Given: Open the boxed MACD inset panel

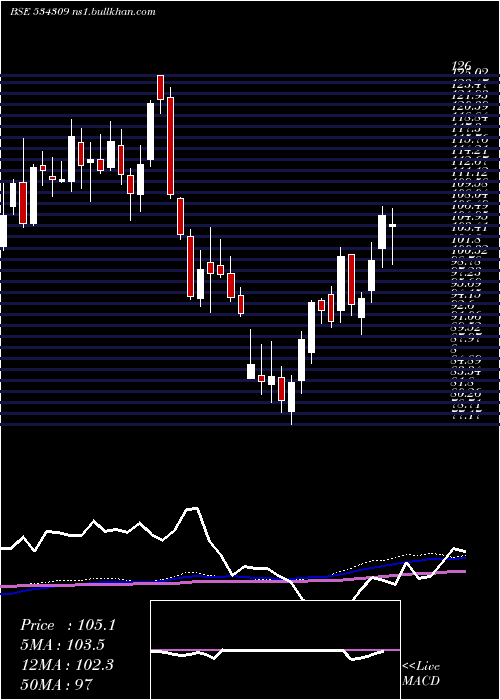Looking at the screenshot, I should [275, 650].
